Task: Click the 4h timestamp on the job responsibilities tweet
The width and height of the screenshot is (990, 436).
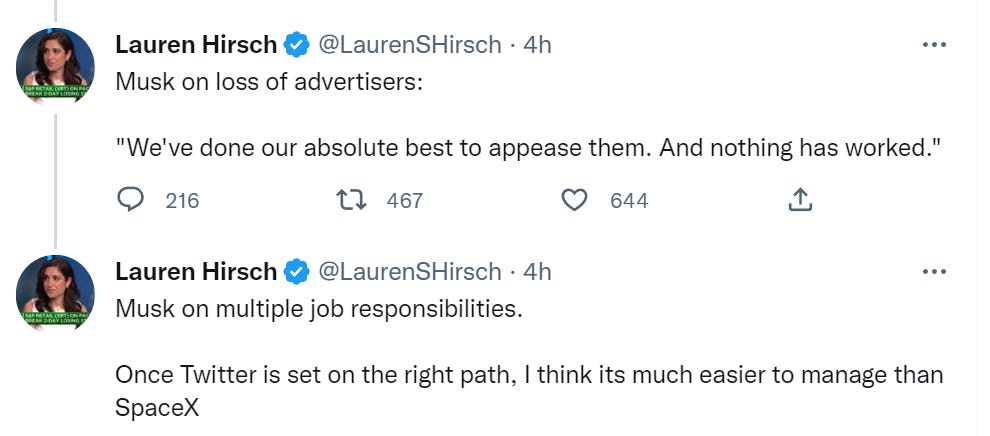Action: coord(537,271)
